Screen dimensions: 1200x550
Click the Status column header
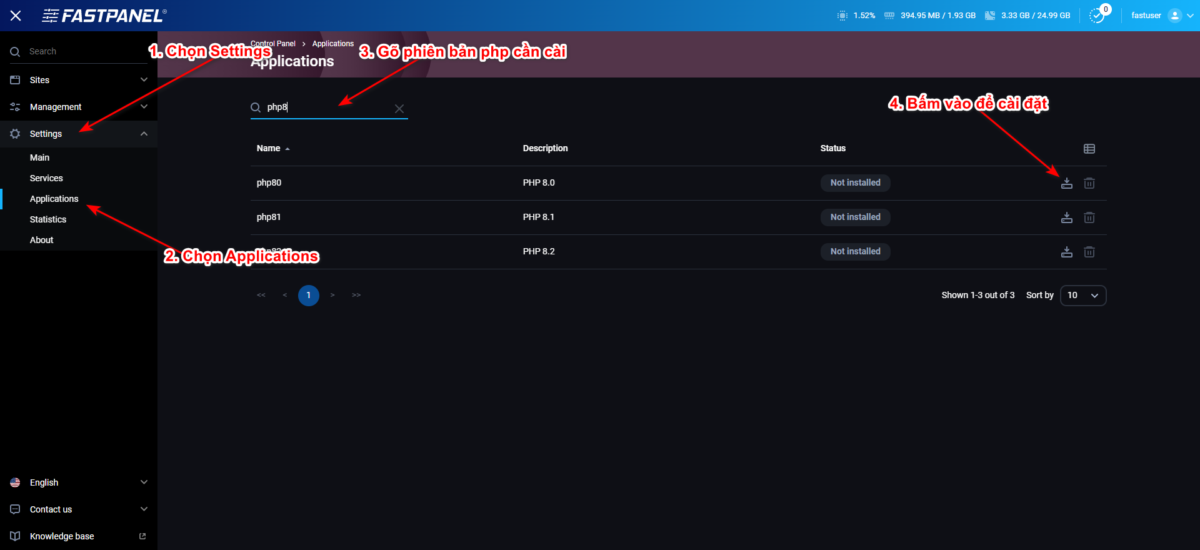point(833,148)
